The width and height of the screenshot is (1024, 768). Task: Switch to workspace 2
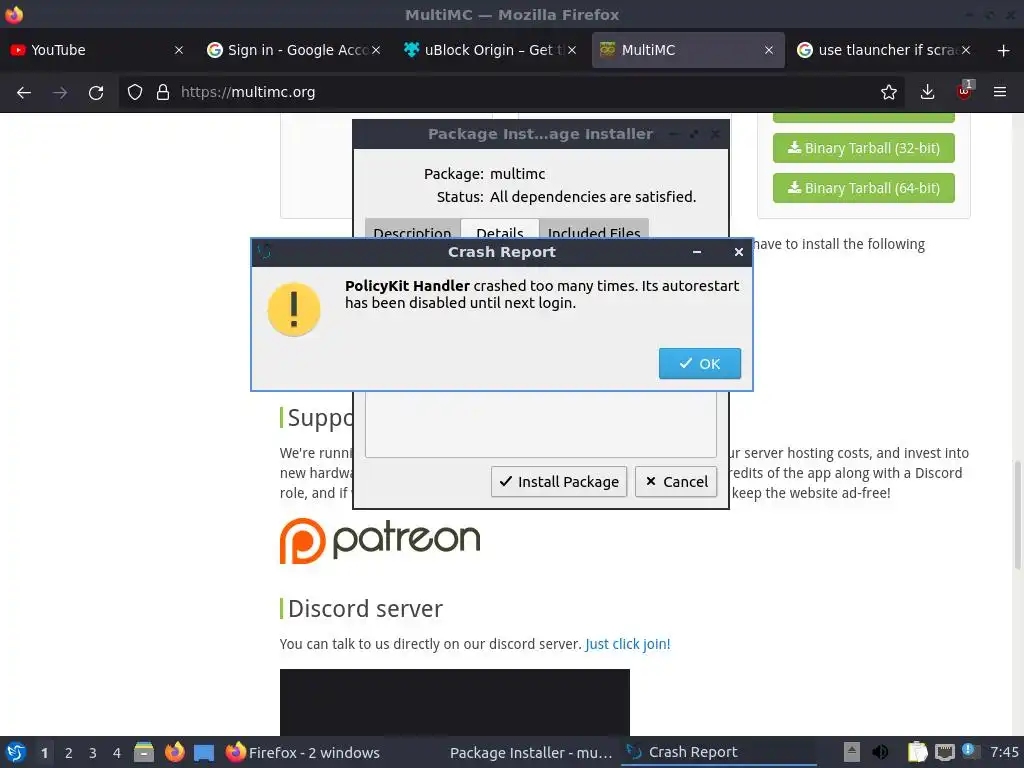point(69,753)
